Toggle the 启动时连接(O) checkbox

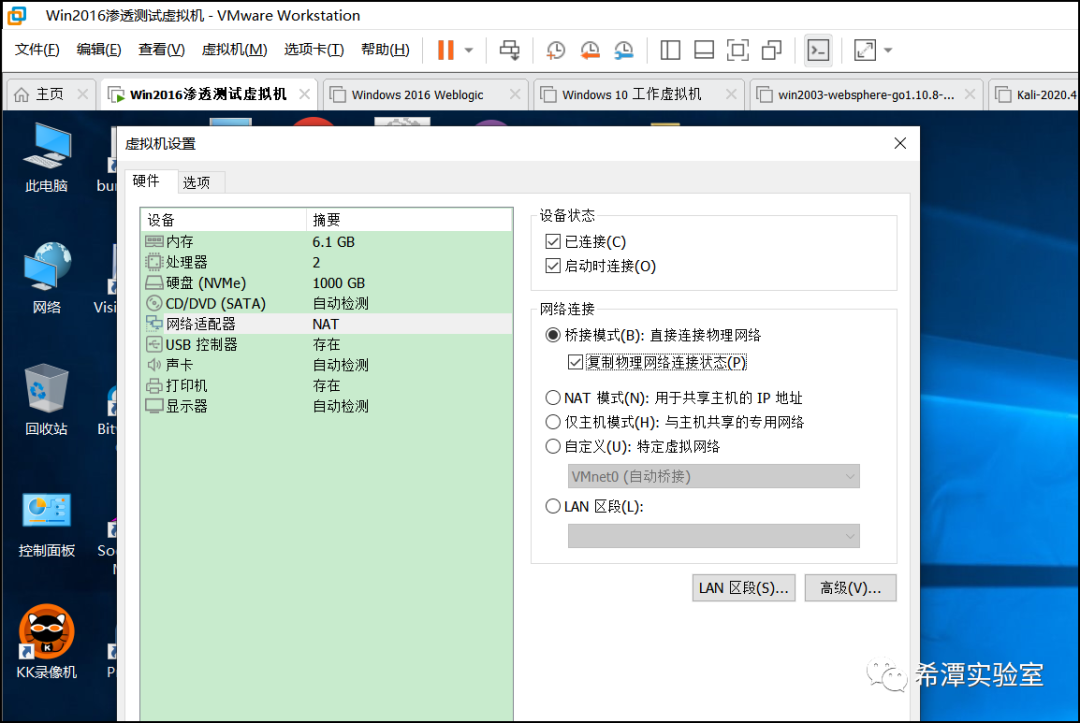[x=552, y=266]
